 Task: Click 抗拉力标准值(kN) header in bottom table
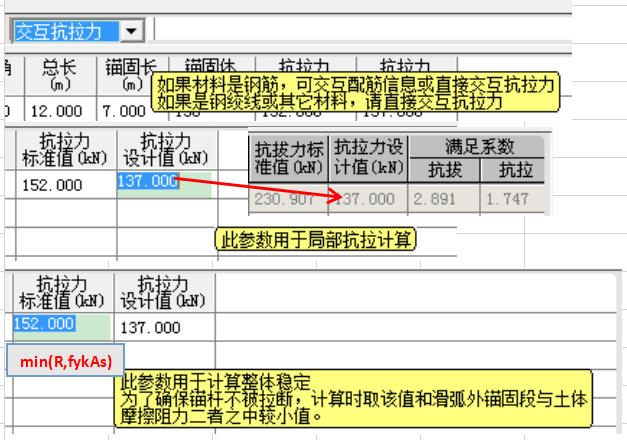pyautogui.click(x=63, y=293)
